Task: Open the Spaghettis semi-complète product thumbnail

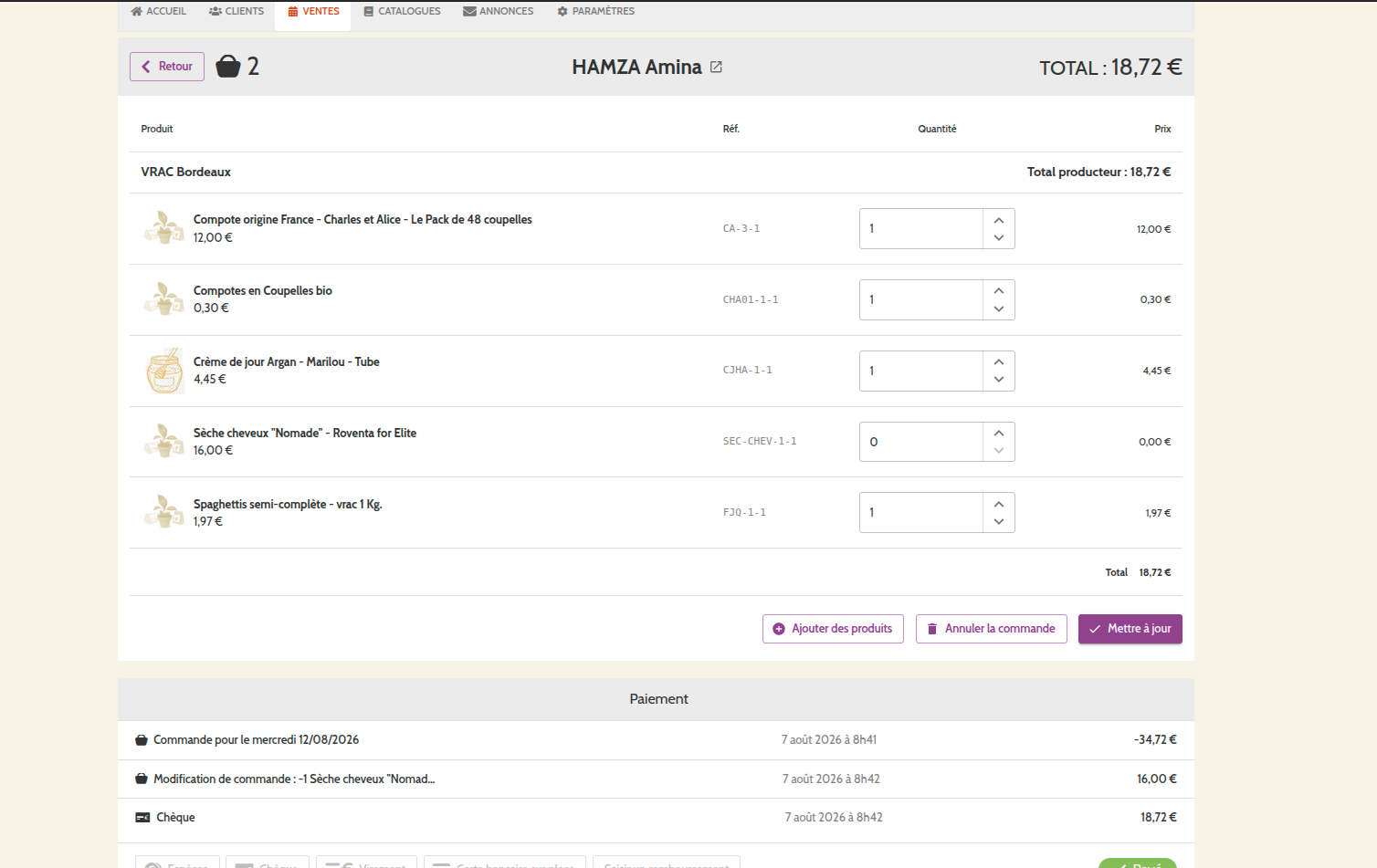Action: [x=164, y=512]
